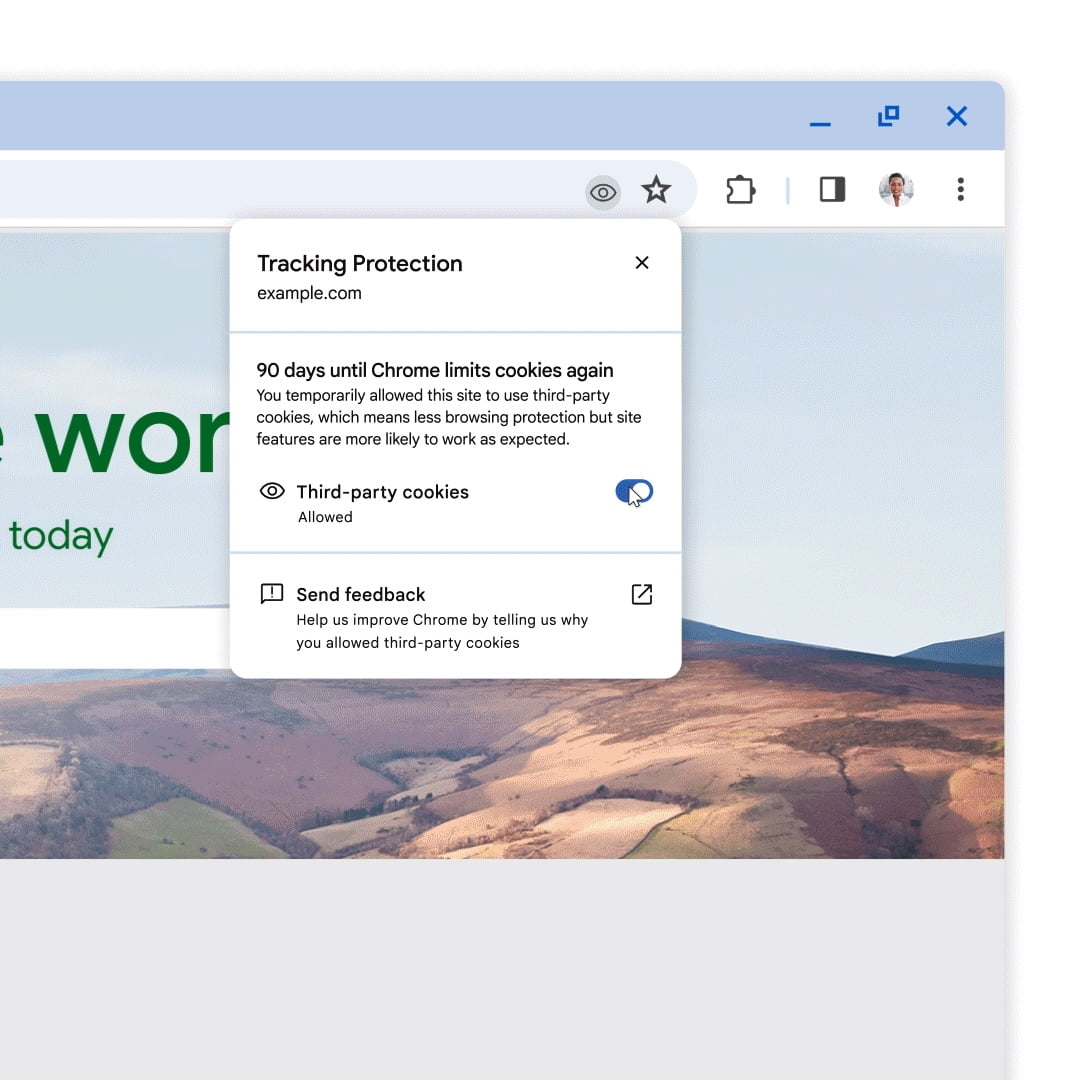Open Chrome's three-dot menu
The width and height of the screenshot is (1080, 1080).
tap(960, 189)
